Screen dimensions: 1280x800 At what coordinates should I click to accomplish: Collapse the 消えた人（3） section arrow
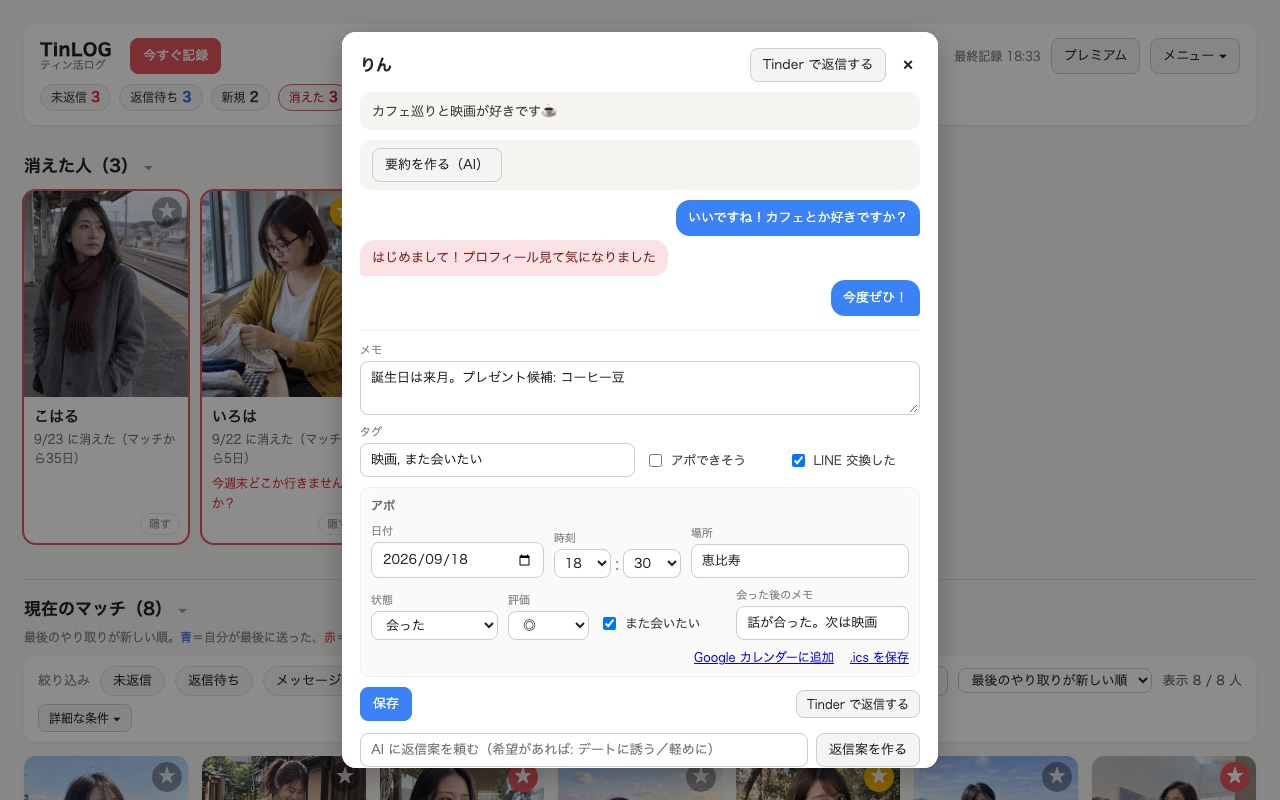coord(149,168)
